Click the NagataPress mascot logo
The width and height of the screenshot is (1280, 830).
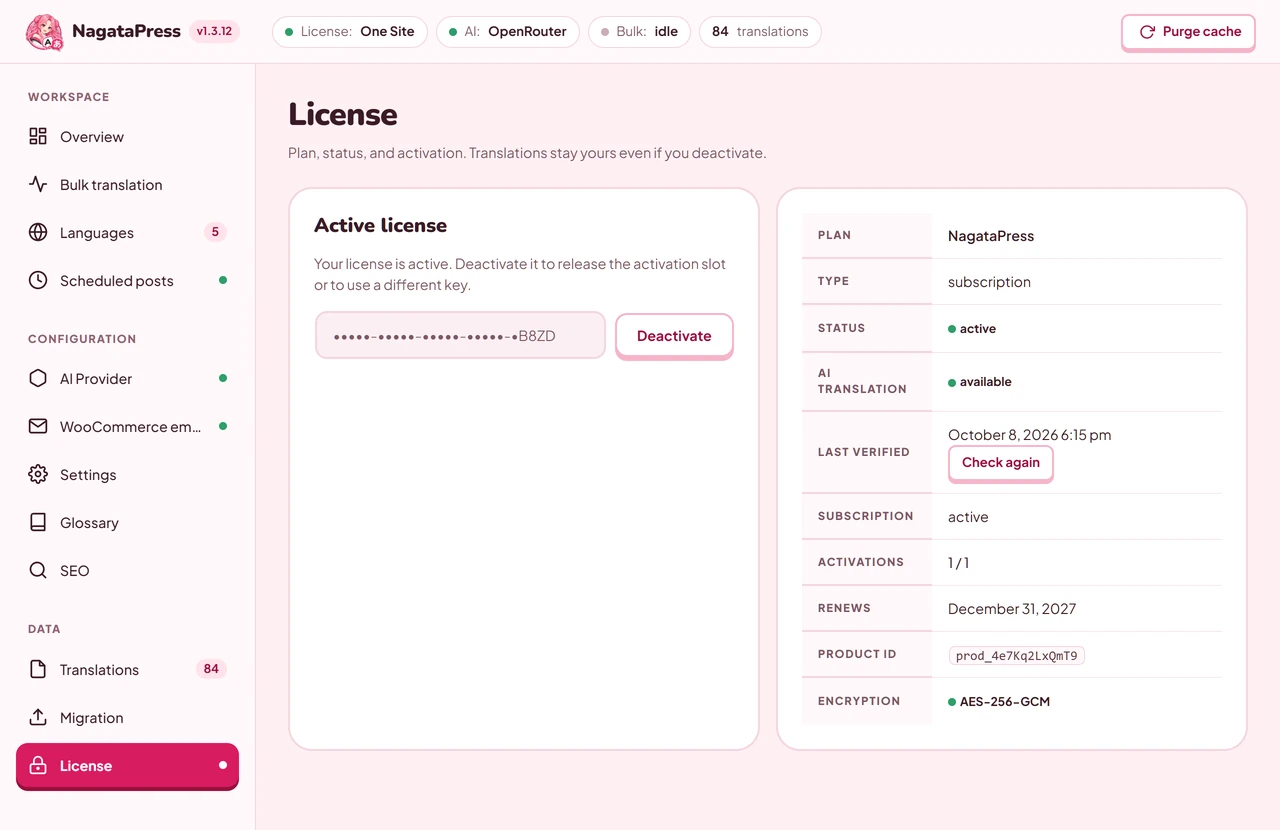tap(44, 31)
